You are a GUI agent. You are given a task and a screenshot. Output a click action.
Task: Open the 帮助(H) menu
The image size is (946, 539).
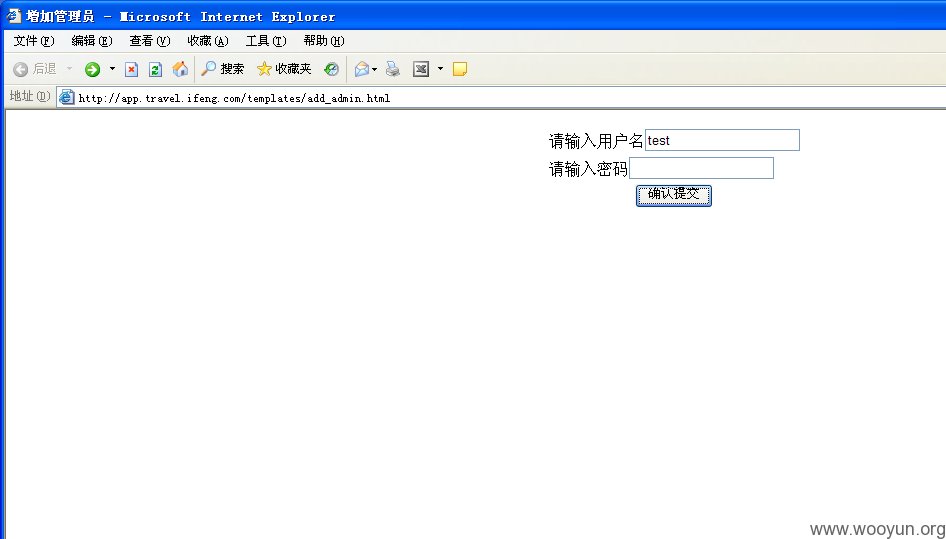[x=324, y=41]
